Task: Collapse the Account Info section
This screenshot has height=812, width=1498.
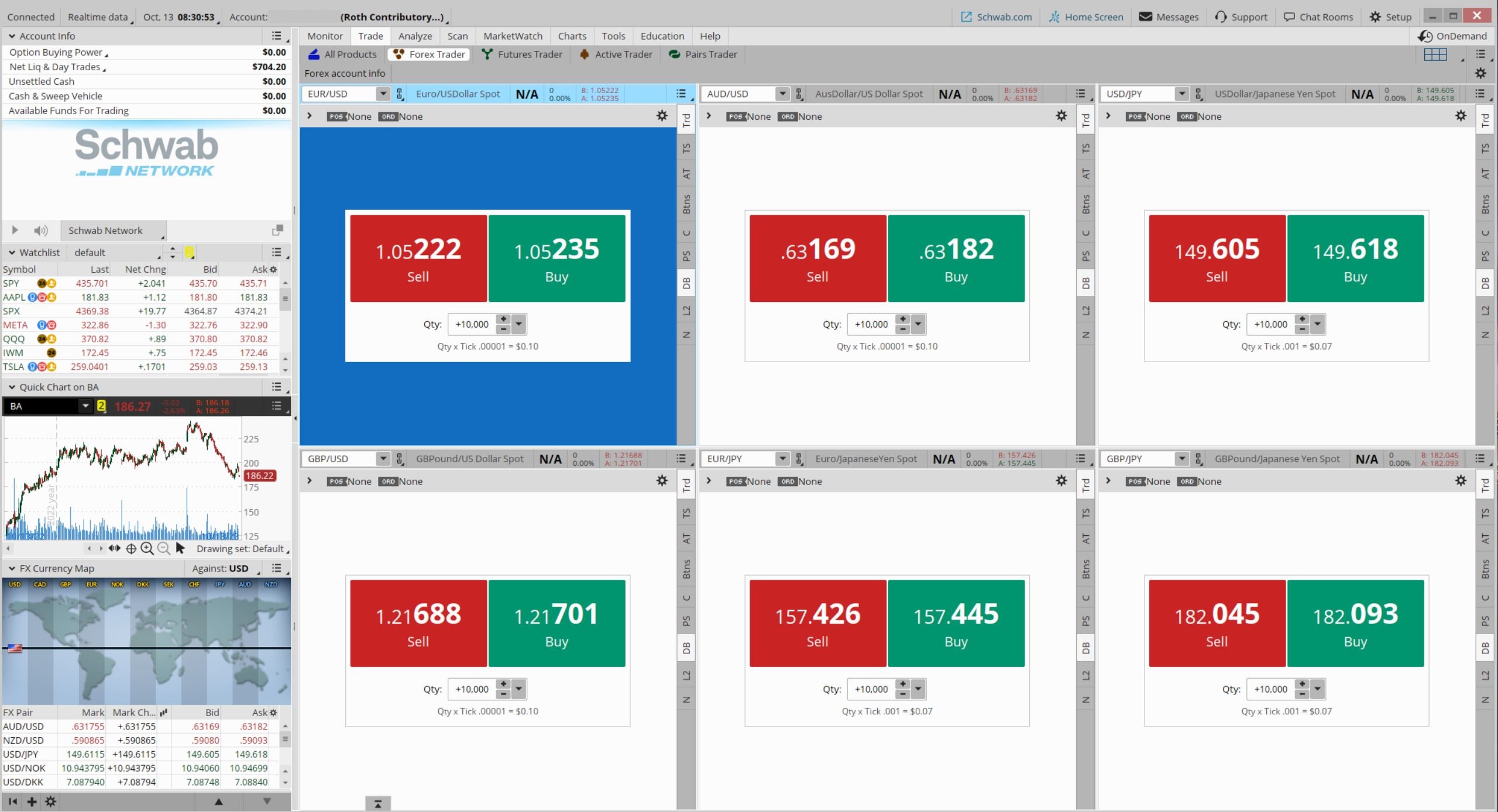Action: (12, 36)
